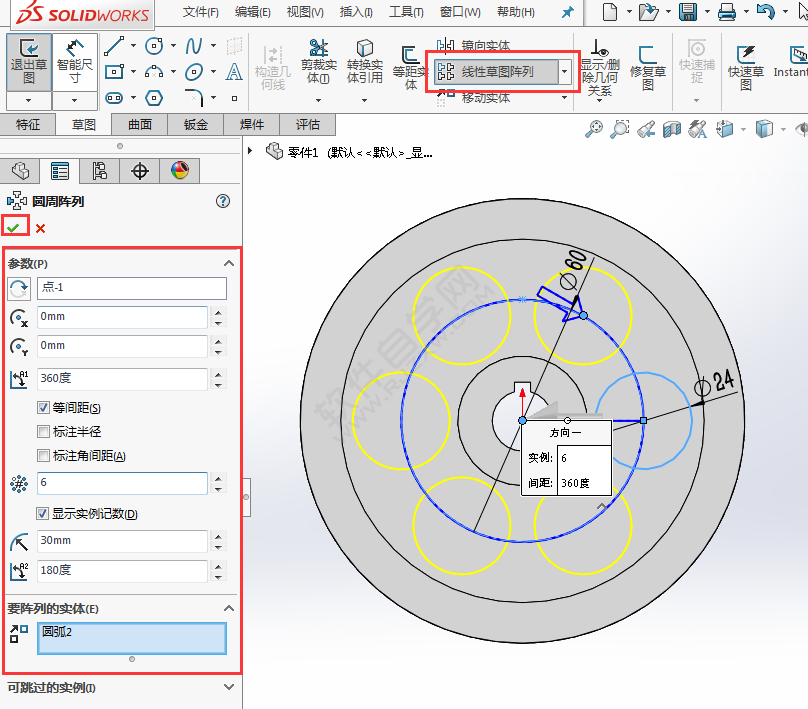Click the Section View icon
The image size is (808, 709).
tap(671, 129)
